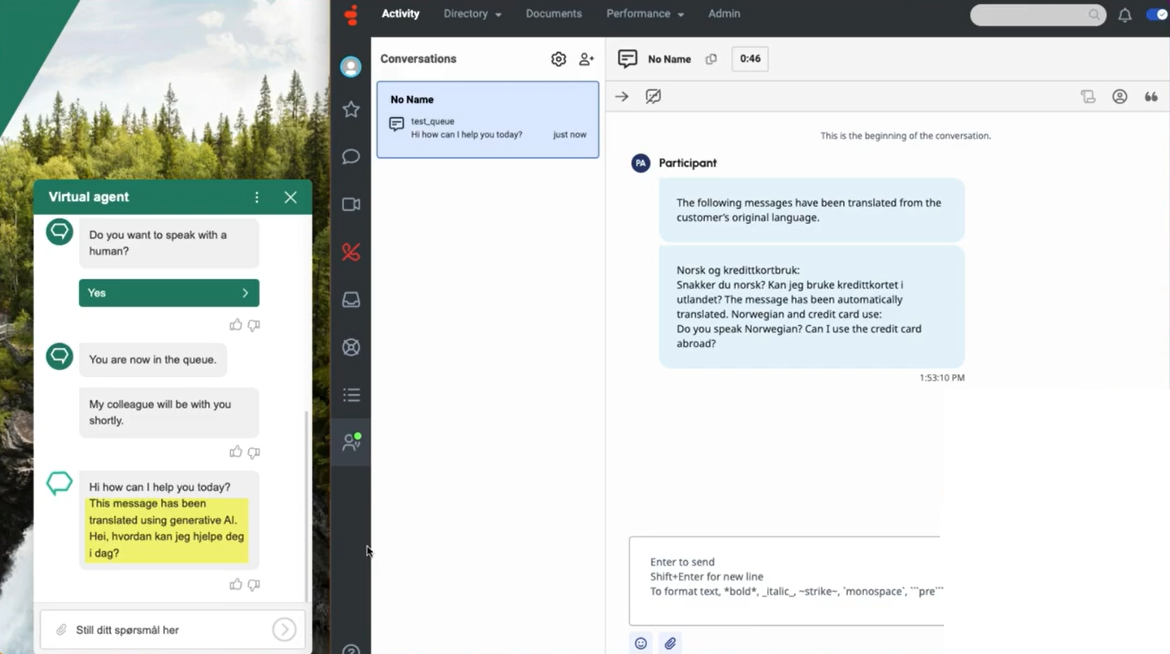Open agent interactions icon with green dot
The image size is (1170, 654).
(351, 442)
